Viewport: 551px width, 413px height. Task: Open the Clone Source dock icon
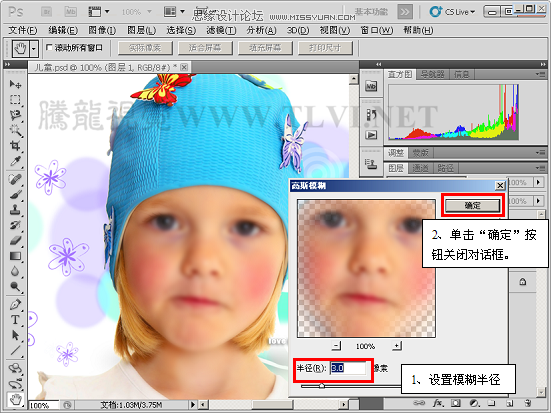coord(371,164)
